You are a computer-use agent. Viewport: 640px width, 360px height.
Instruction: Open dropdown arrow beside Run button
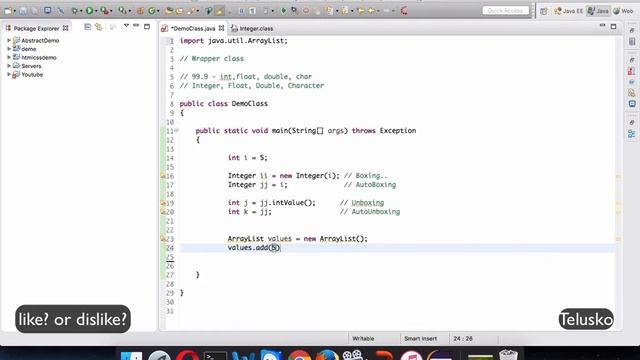pos(96,11)
